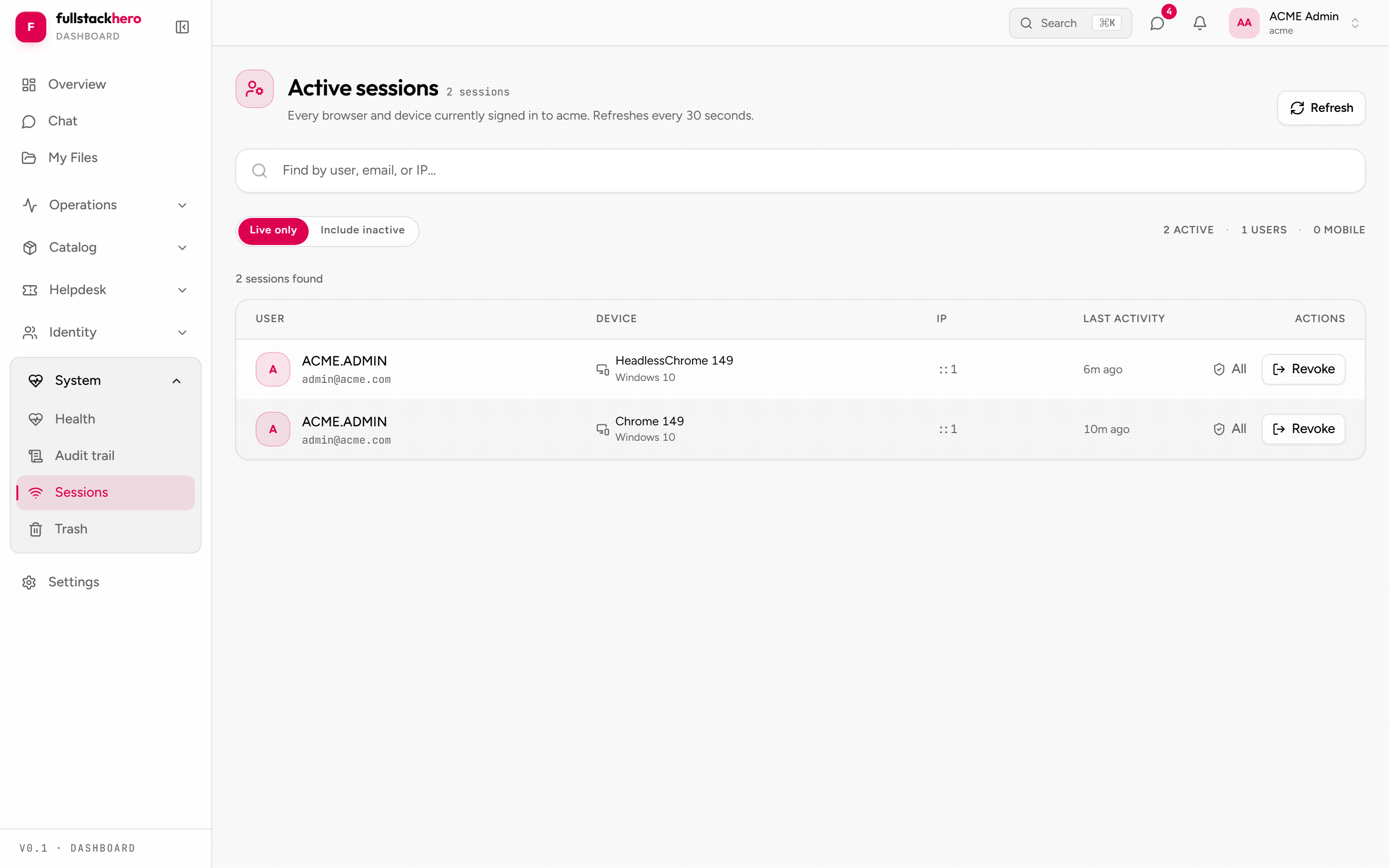Click 'V0.1 · DASHBOARD' footer text
Screen dimensions: 1389x868
pos(78,848)
